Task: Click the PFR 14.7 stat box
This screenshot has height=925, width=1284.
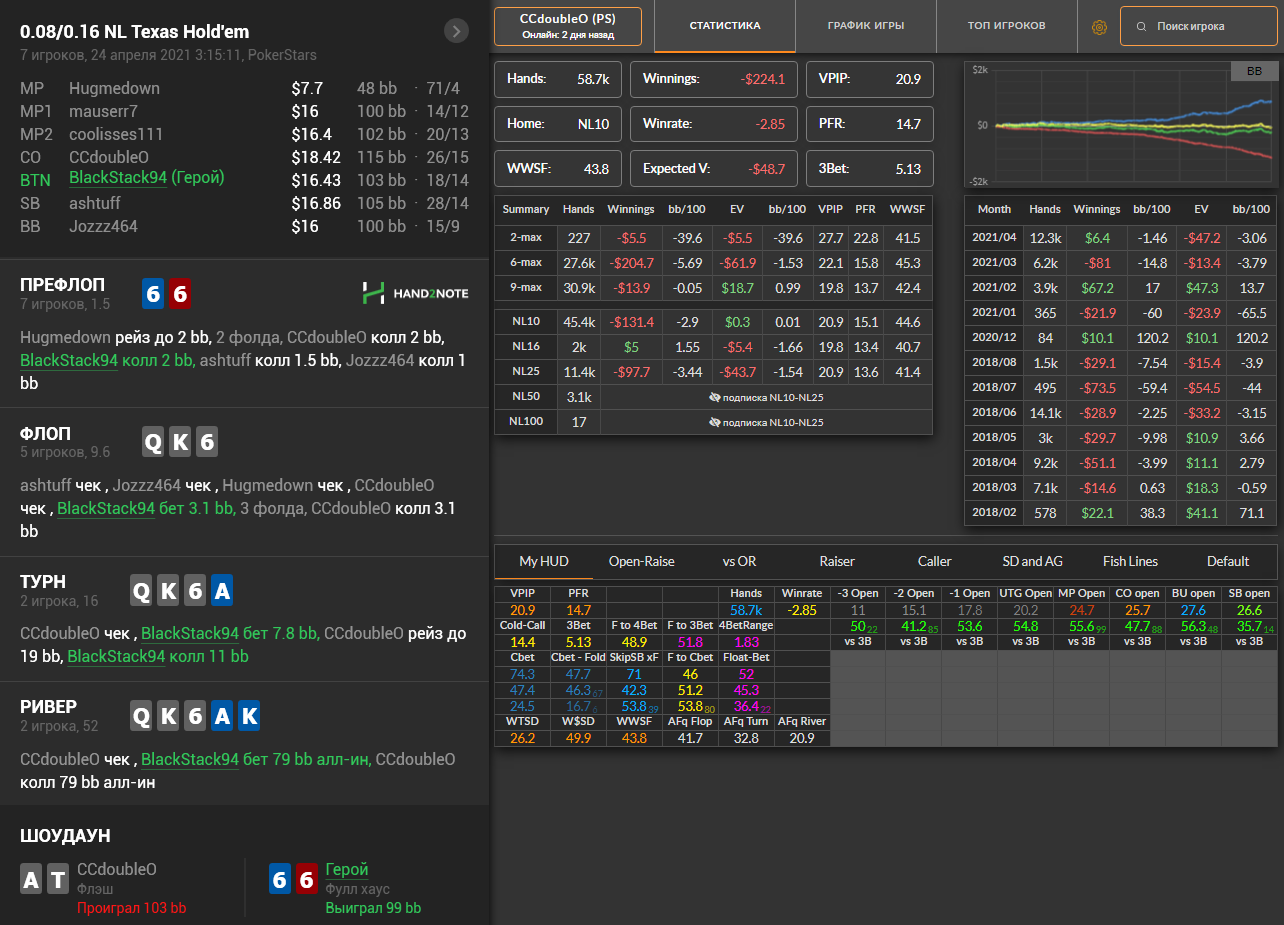Action: 870,124
